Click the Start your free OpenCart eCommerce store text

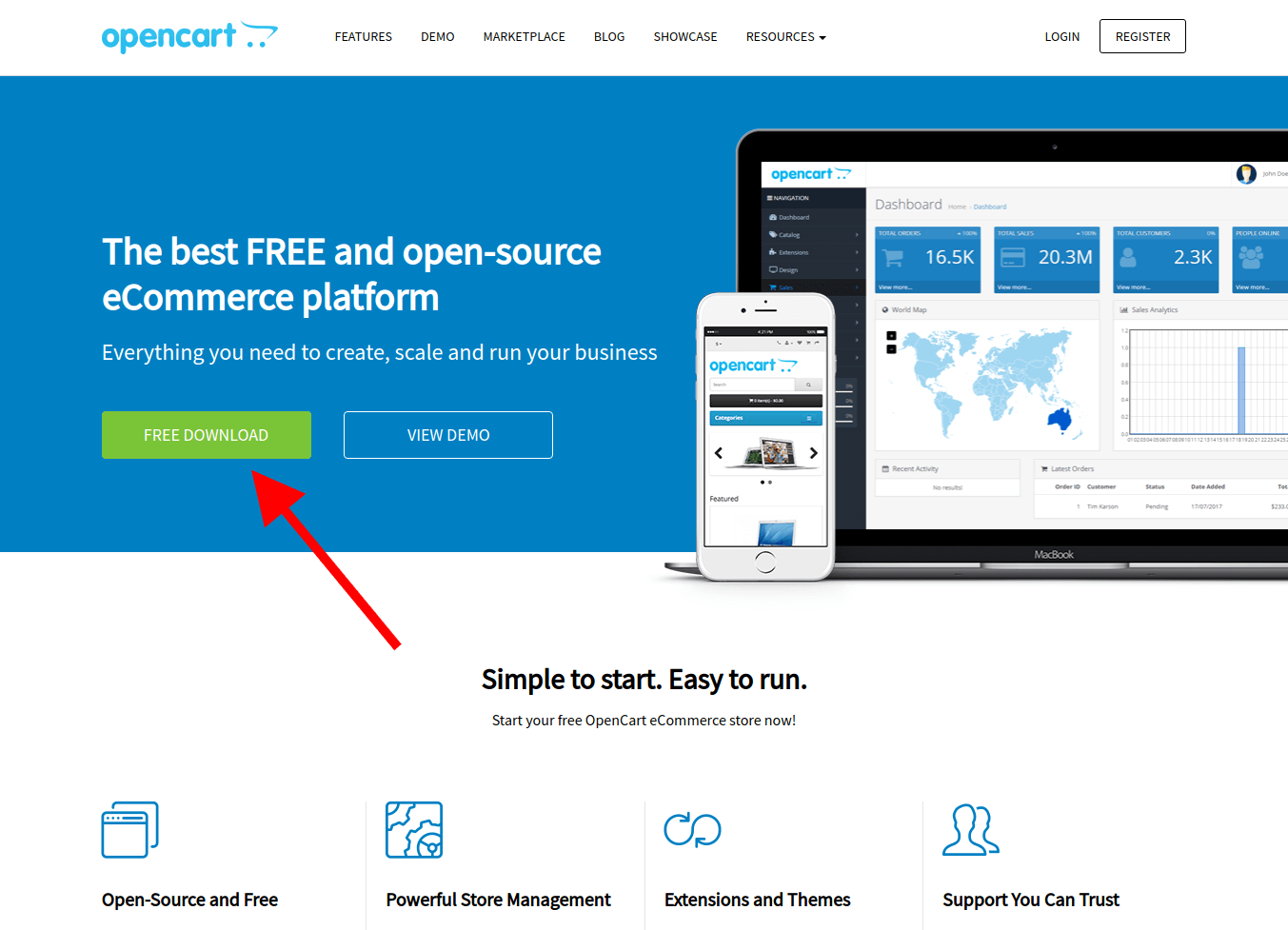[644, 721]
